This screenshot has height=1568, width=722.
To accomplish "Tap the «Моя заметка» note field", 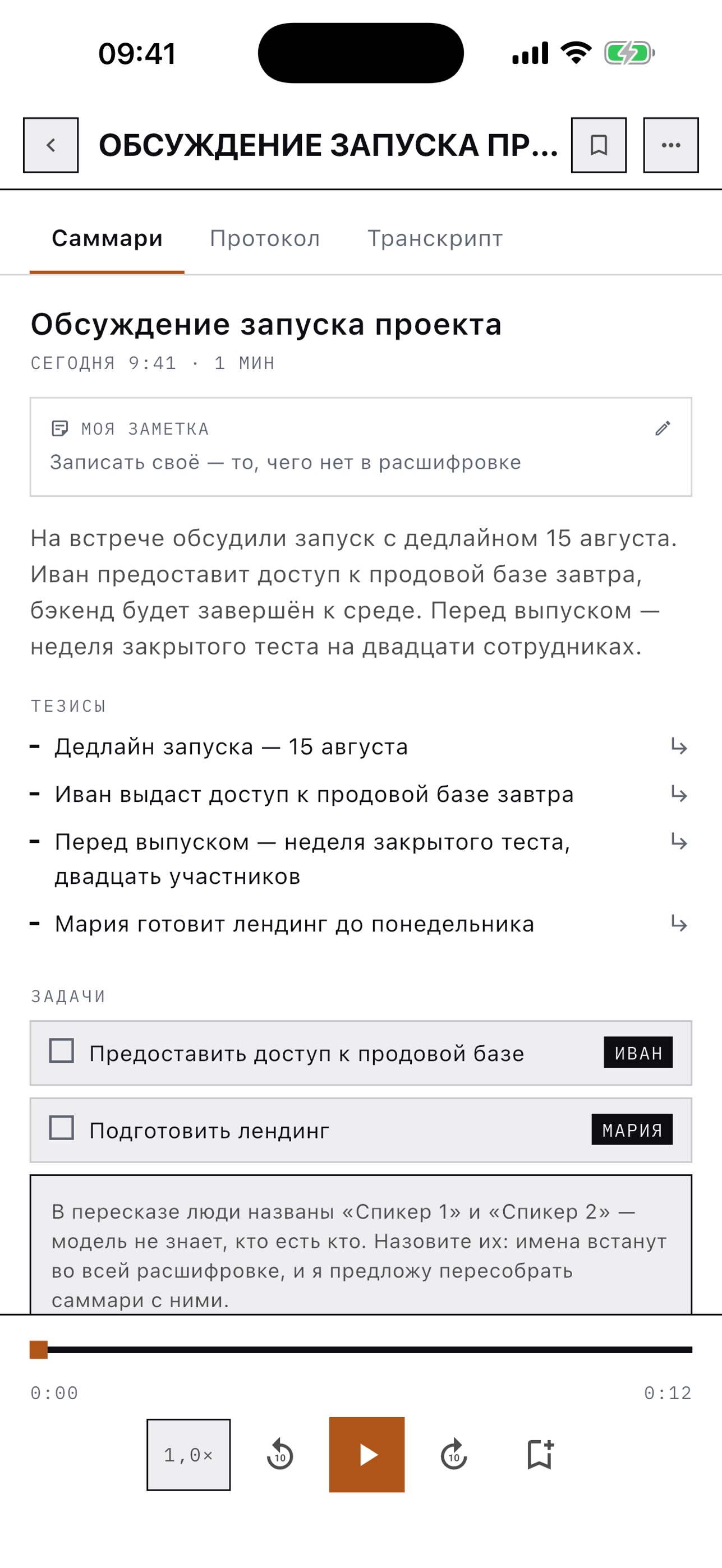I will [361, 447].
